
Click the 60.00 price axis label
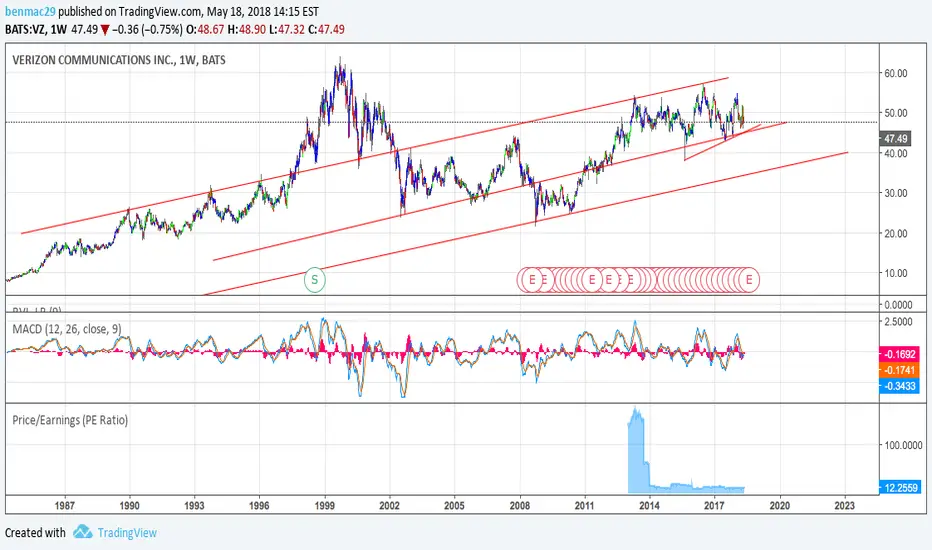coord(896,73)
